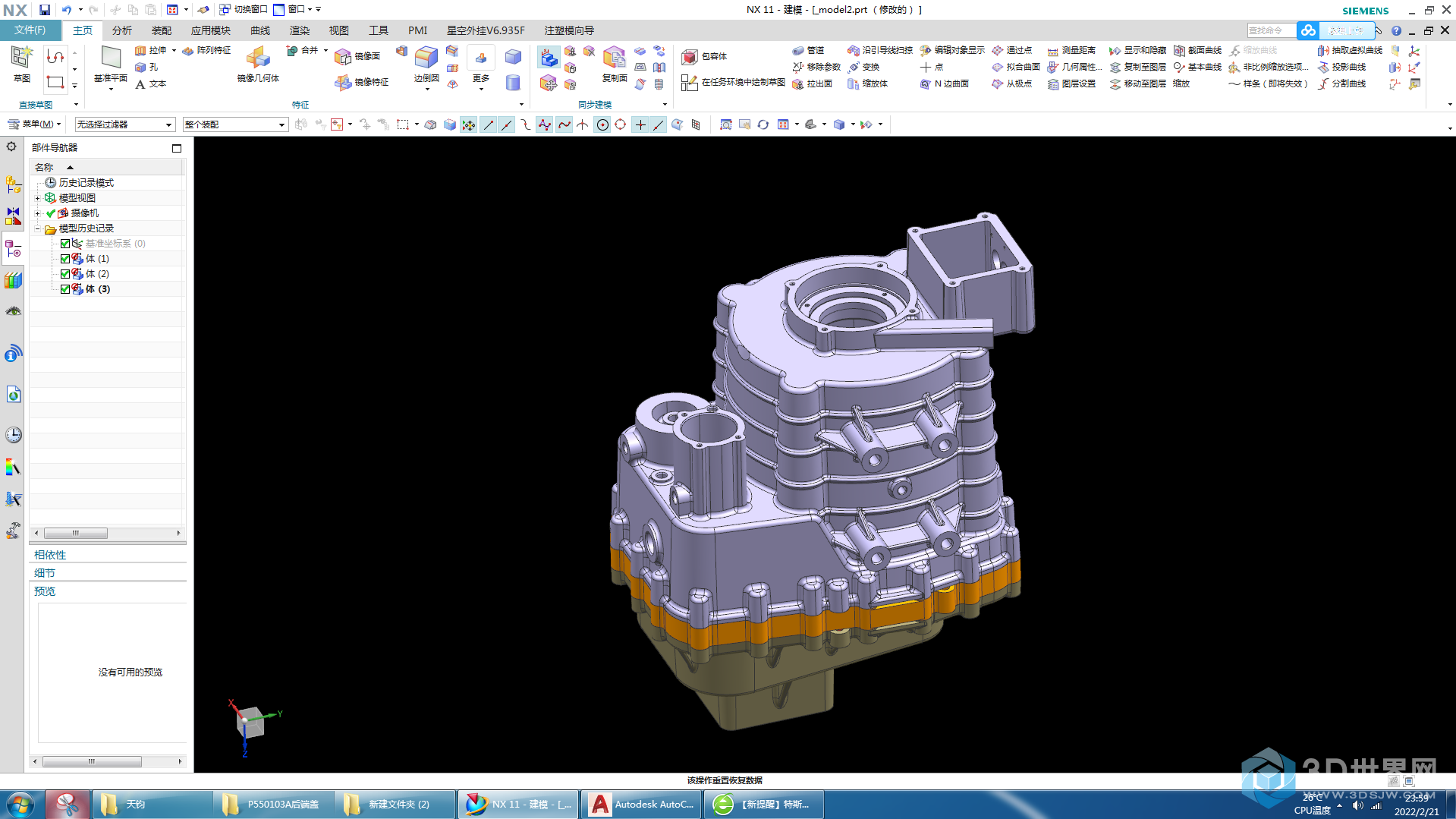
Task: Click the cylinder primitive icon in ribbon
Action: pos(513,82)
